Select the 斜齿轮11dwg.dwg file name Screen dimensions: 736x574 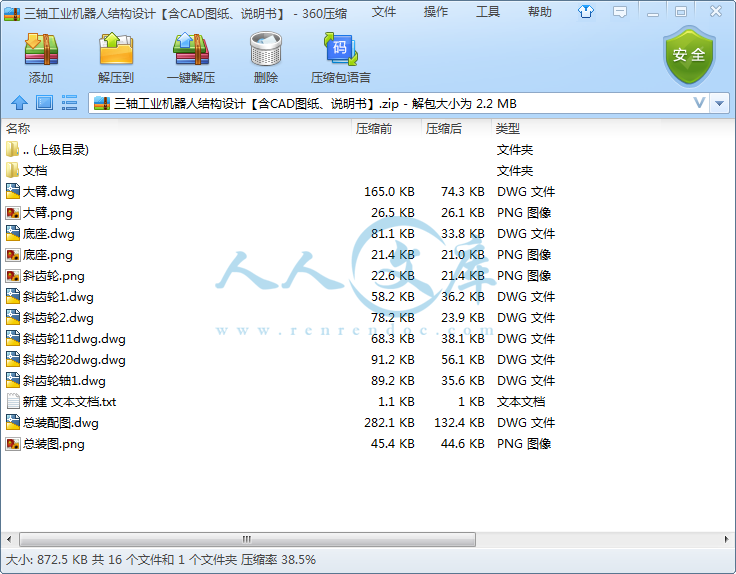(74, 339)
